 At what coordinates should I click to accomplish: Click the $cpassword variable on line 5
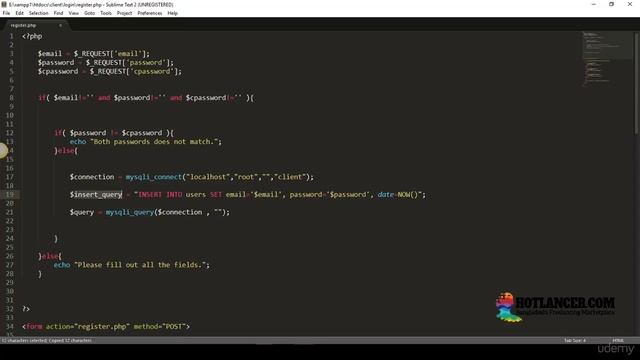tap(58, 71)
